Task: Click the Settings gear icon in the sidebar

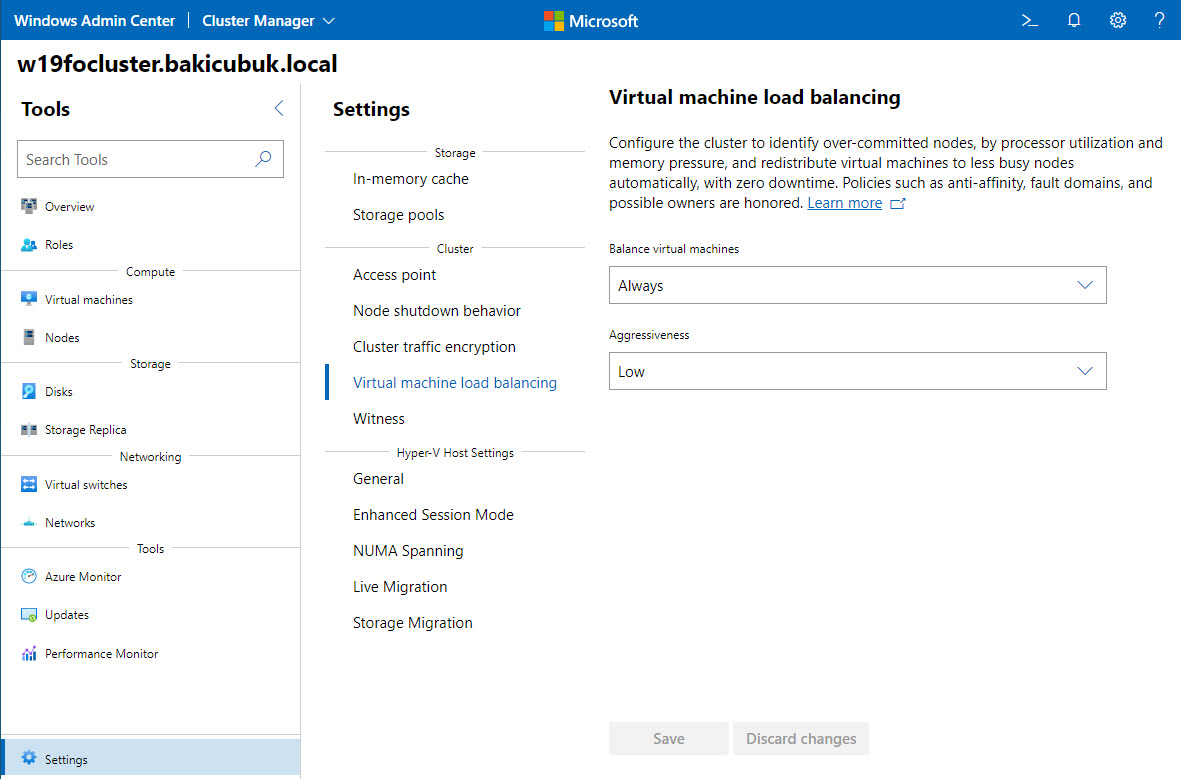Action: 29,758
